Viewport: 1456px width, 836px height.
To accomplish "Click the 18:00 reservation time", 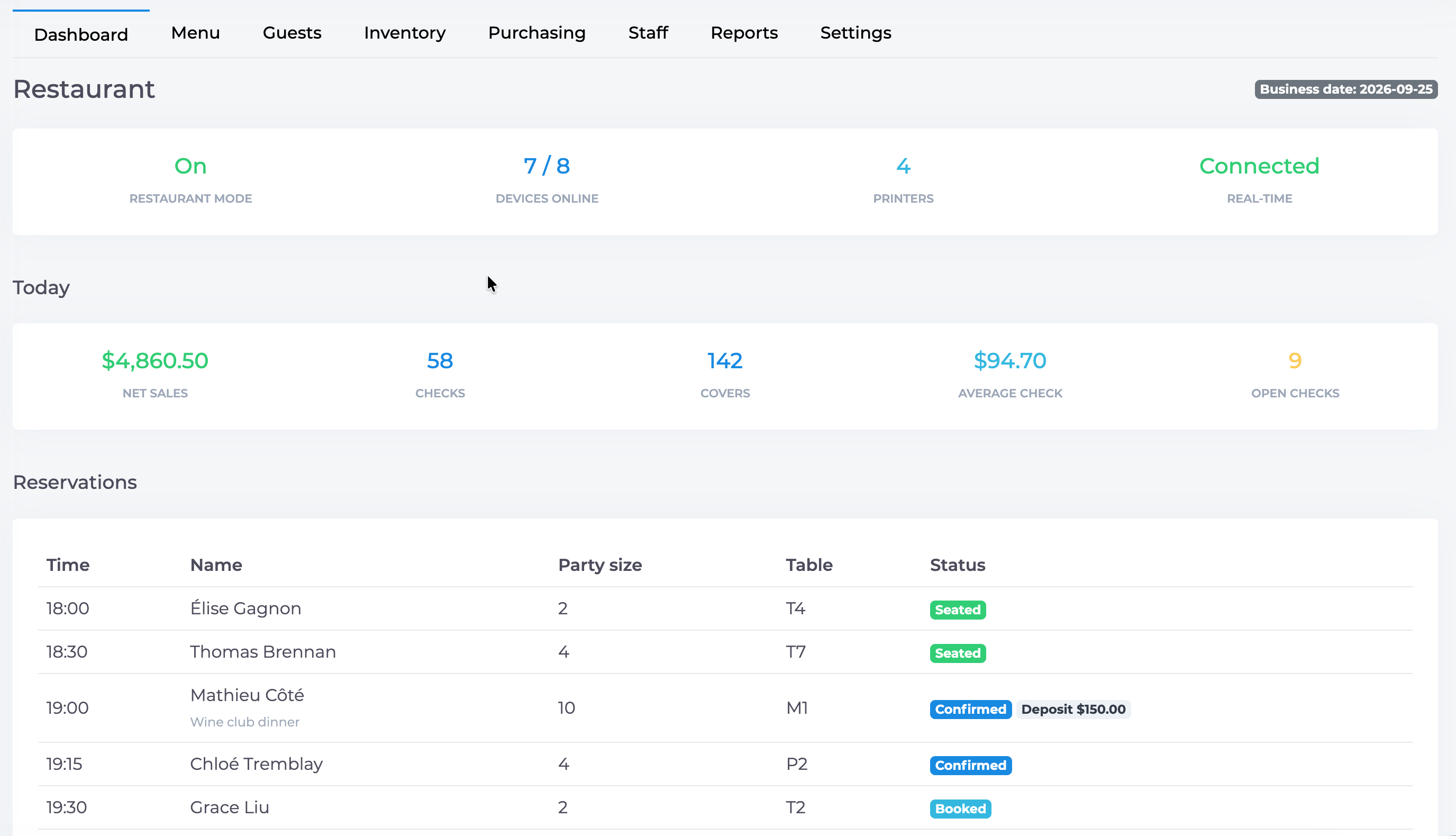I will point(68,608).
